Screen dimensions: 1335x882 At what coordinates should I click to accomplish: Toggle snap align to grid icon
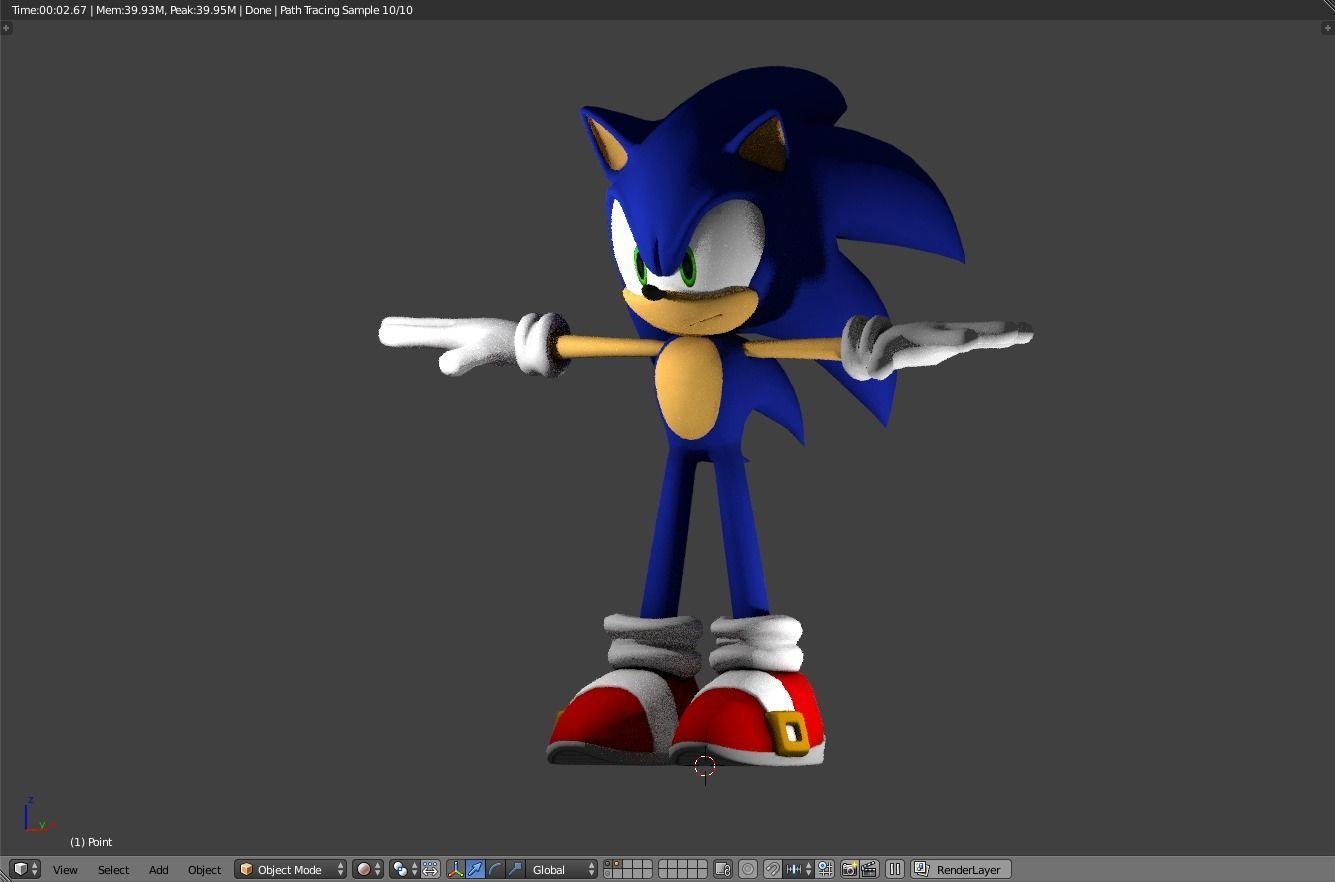point(825,869)
